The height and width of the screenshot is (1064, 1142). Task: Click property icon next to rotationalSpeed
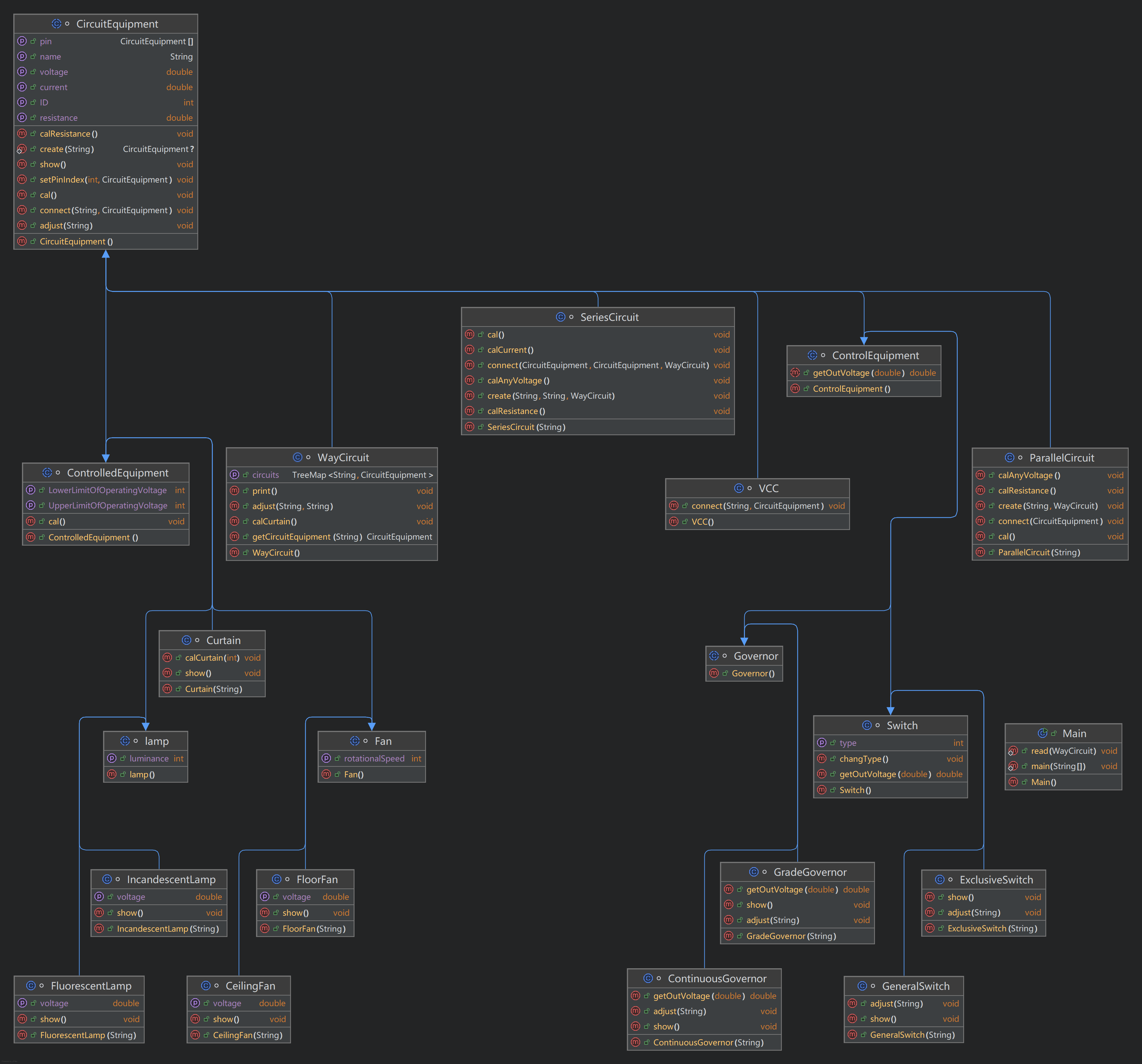click(326, 758)
